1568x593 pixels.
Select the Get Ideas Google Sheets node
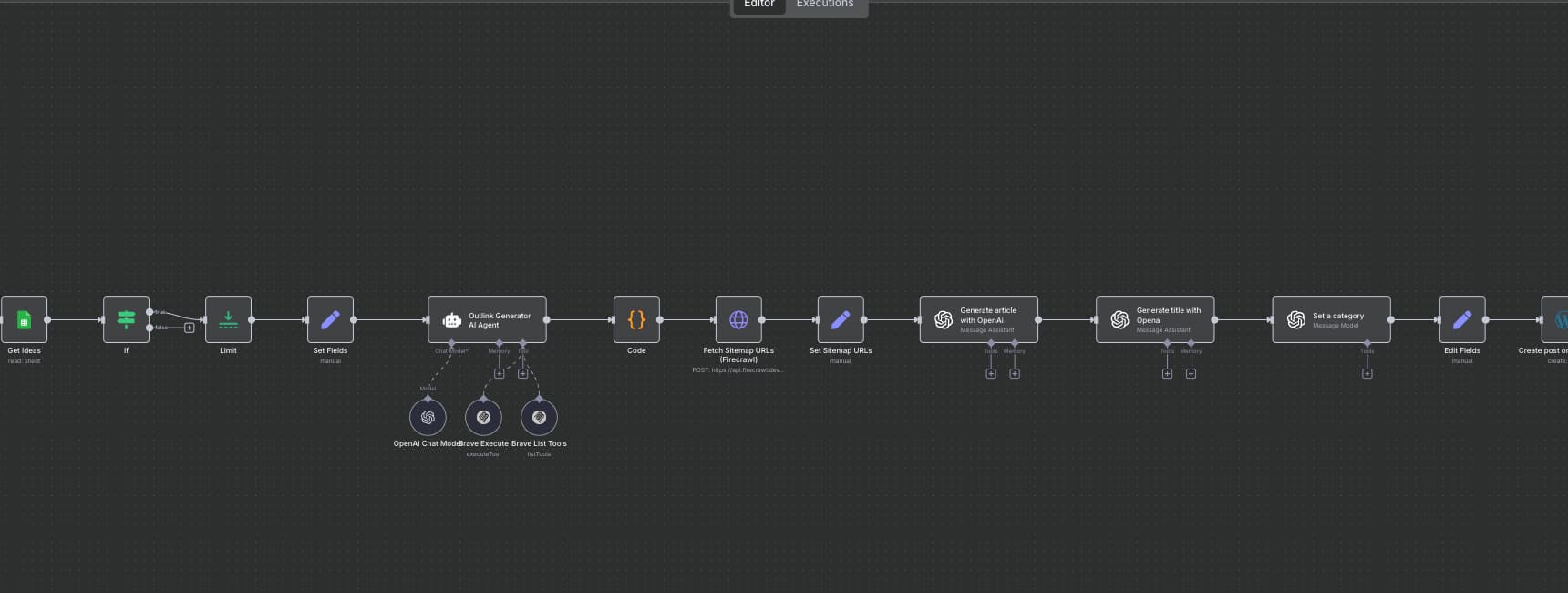pyautogui.click(x=24, y=319)
